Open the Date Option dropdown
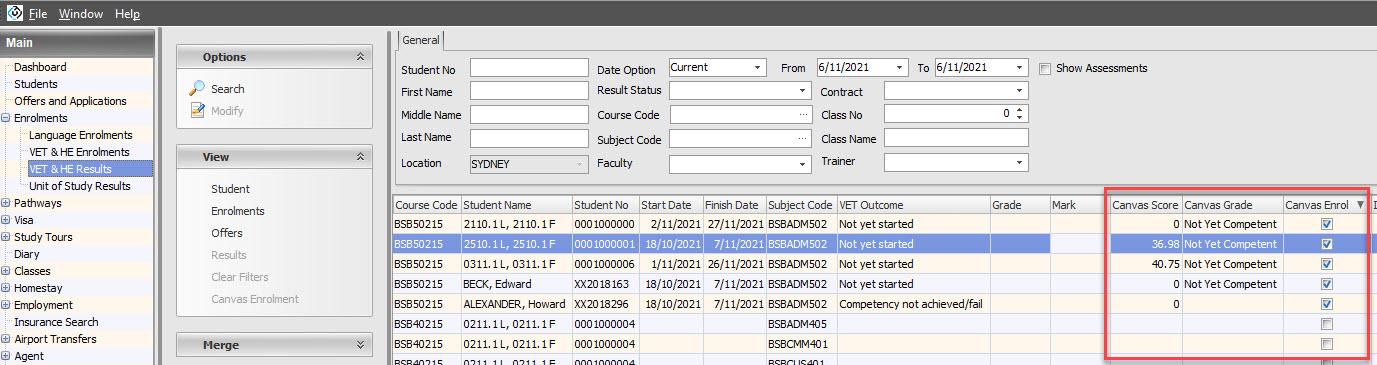This screenshot has height=365, width=1377. point(757,68)
